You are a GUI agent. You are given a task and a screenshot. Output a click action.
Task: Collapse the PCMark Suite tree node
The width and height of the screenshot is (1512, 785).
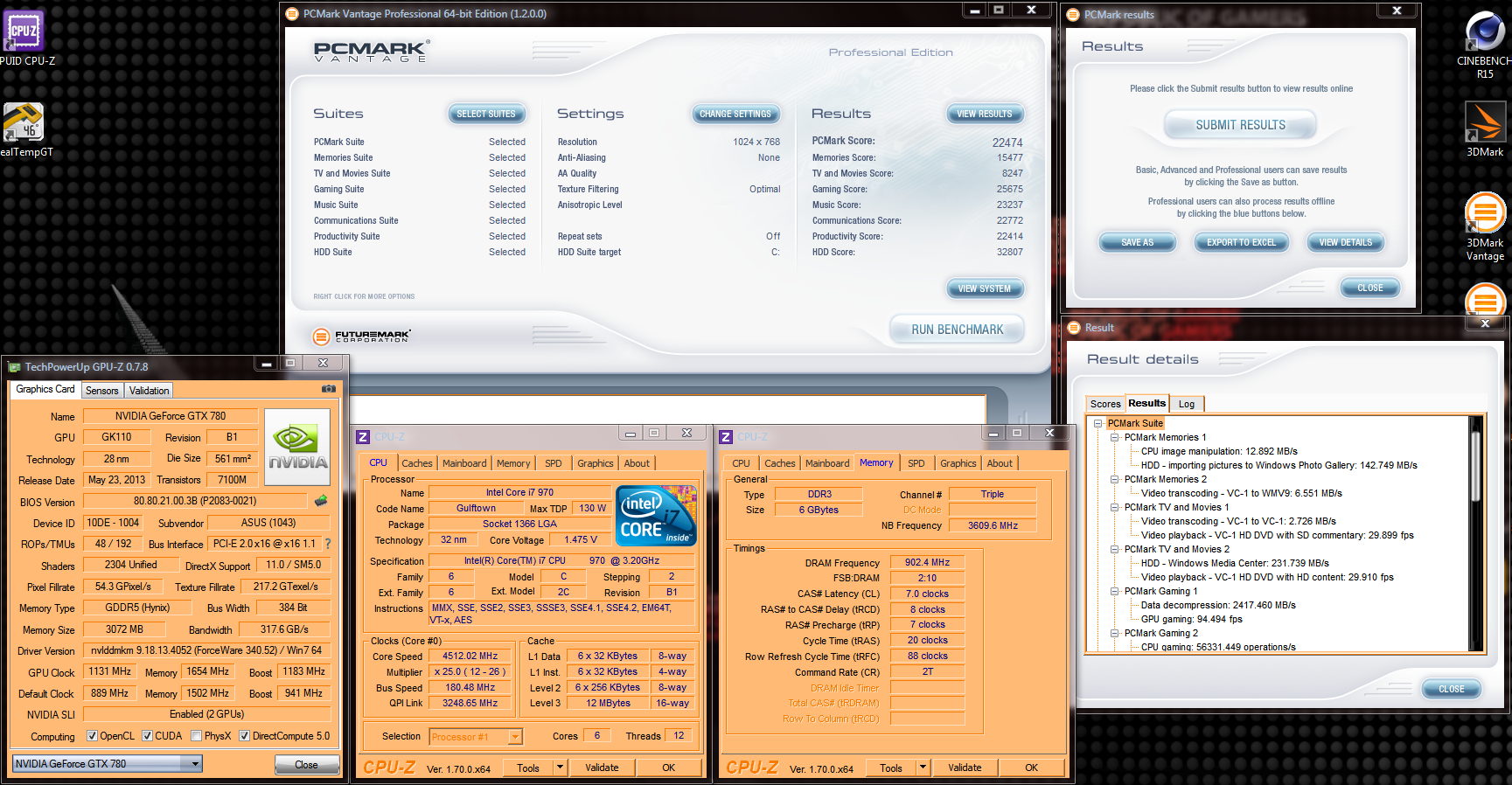[1098, 423]
